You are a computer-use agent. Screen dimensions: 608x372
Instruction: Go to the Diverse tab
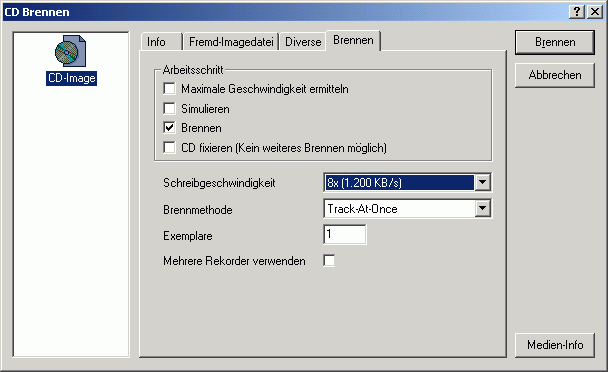click(303, 42)
